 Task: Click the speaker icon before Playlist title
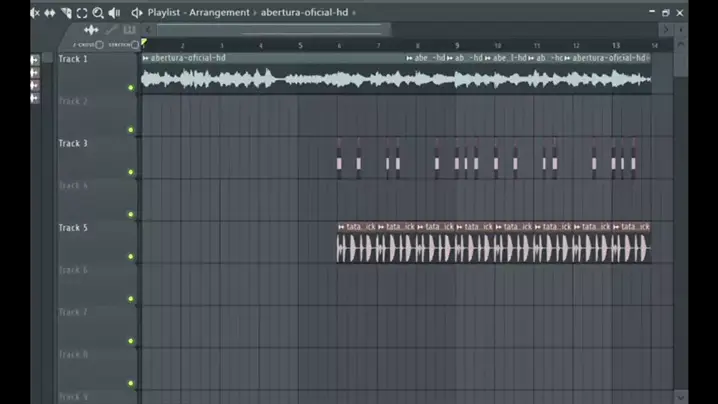[x=137, y=13]
